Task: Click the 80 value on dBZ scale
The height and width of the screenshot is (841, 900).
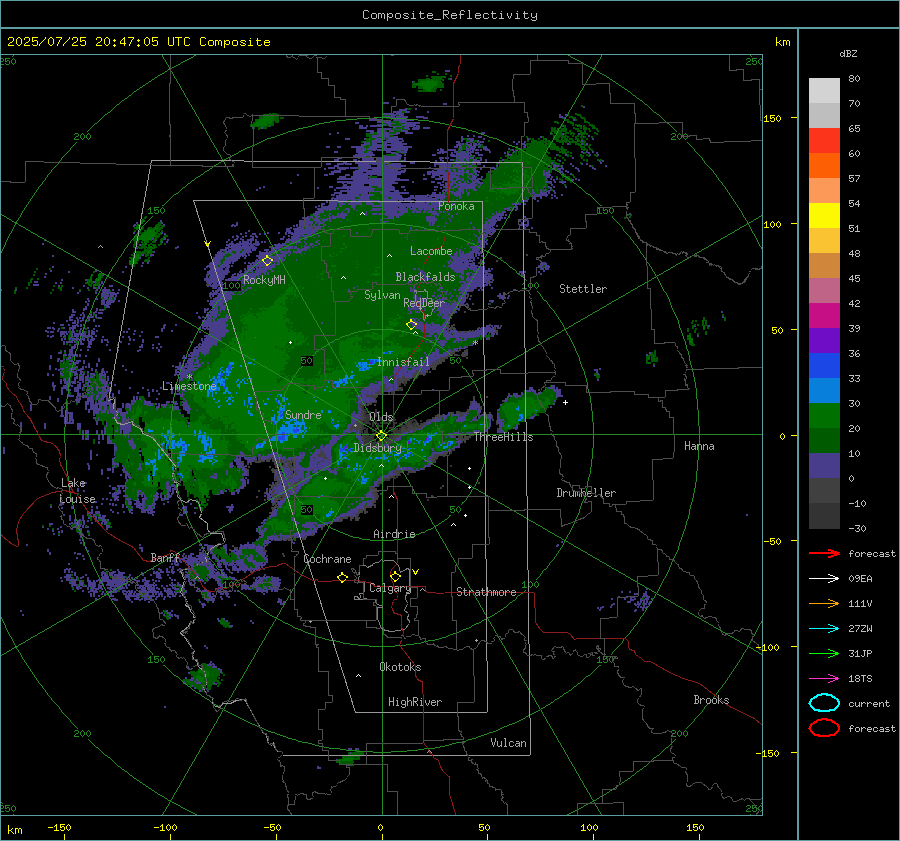Action: (x=854, y=79)
